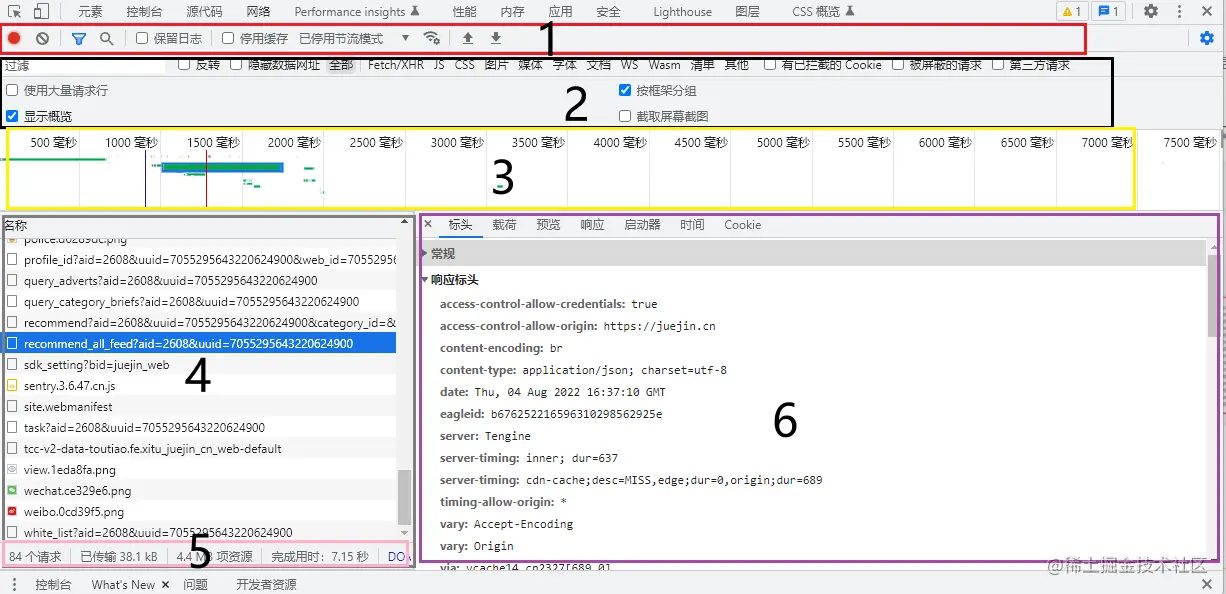Open the drawer three-dot menu
The height and width of the screenshot is (594, 1226).
14,584
